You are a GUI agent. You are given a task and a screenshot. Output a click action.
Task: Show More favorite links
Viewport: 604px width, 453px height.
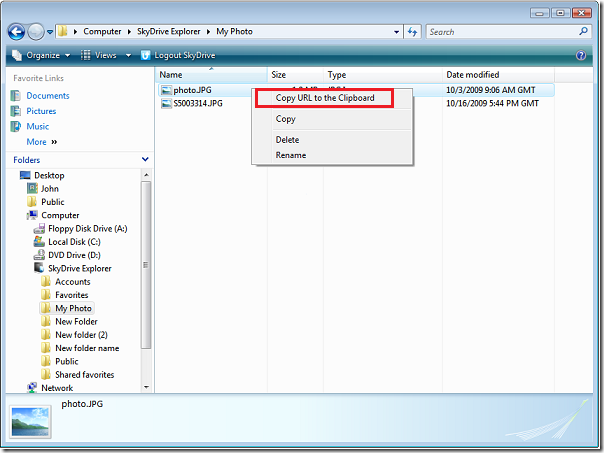(42, 142)
